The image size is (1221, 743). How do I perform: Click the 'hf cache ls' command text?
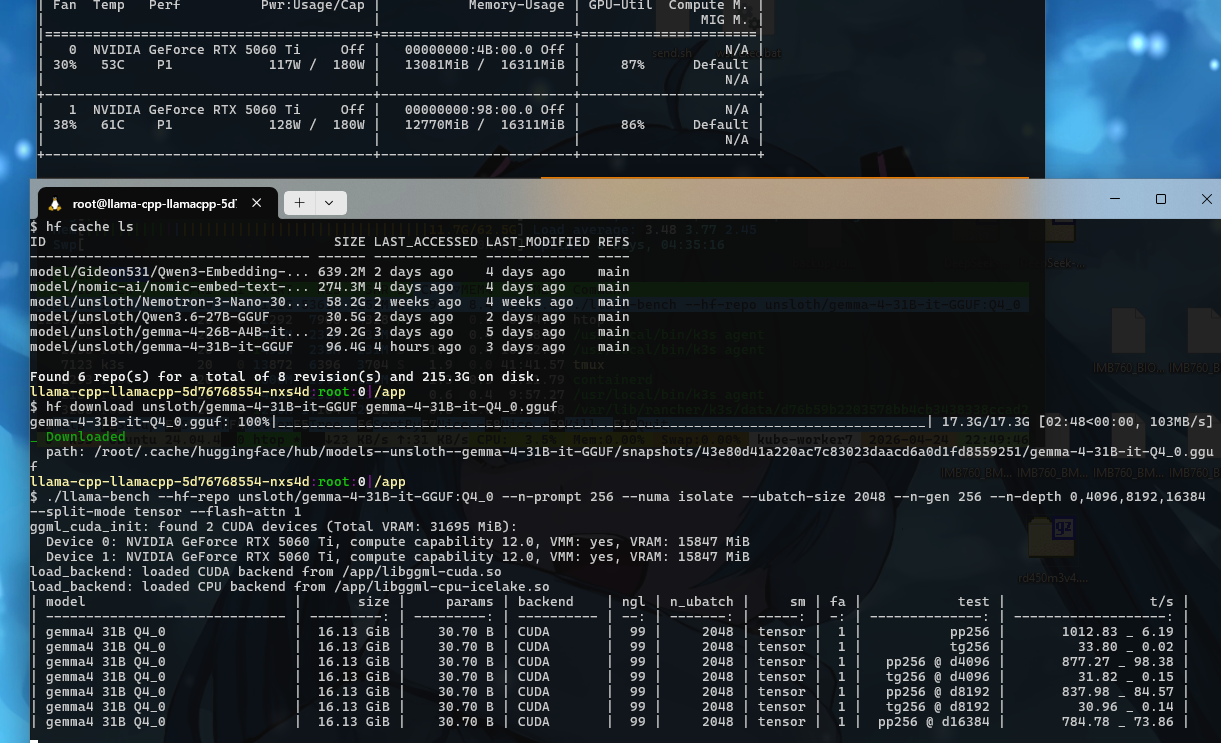(x=89, y=227)
